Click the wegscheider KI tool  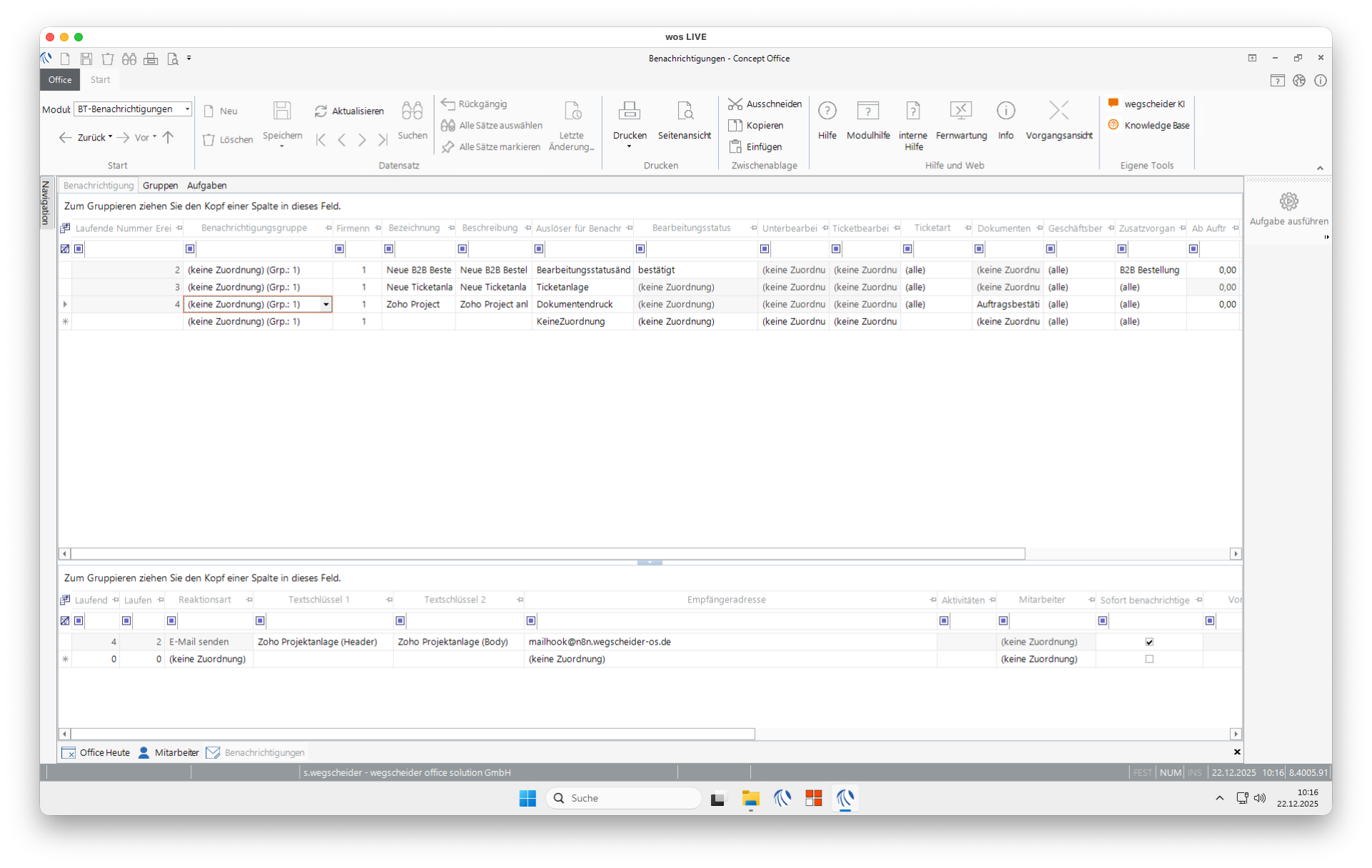(x=1154, y=104)
